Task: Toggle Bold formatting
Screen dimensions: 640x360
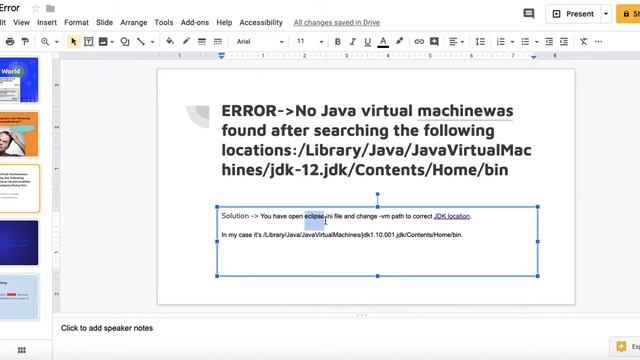Action: 338,42
